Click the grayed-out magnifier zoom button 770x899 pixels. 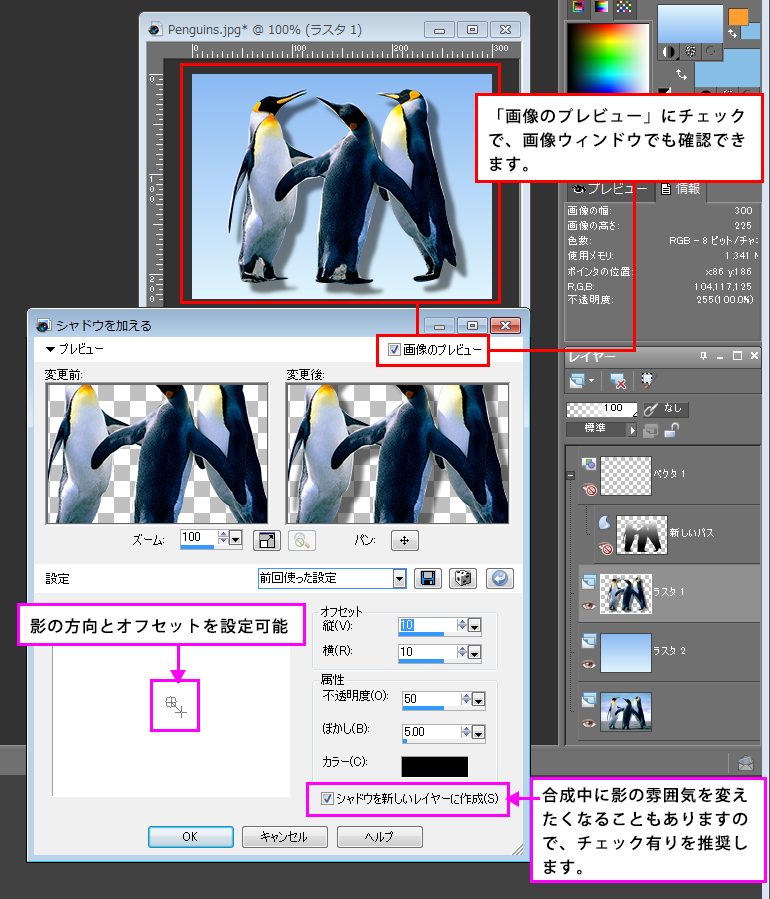302,540
